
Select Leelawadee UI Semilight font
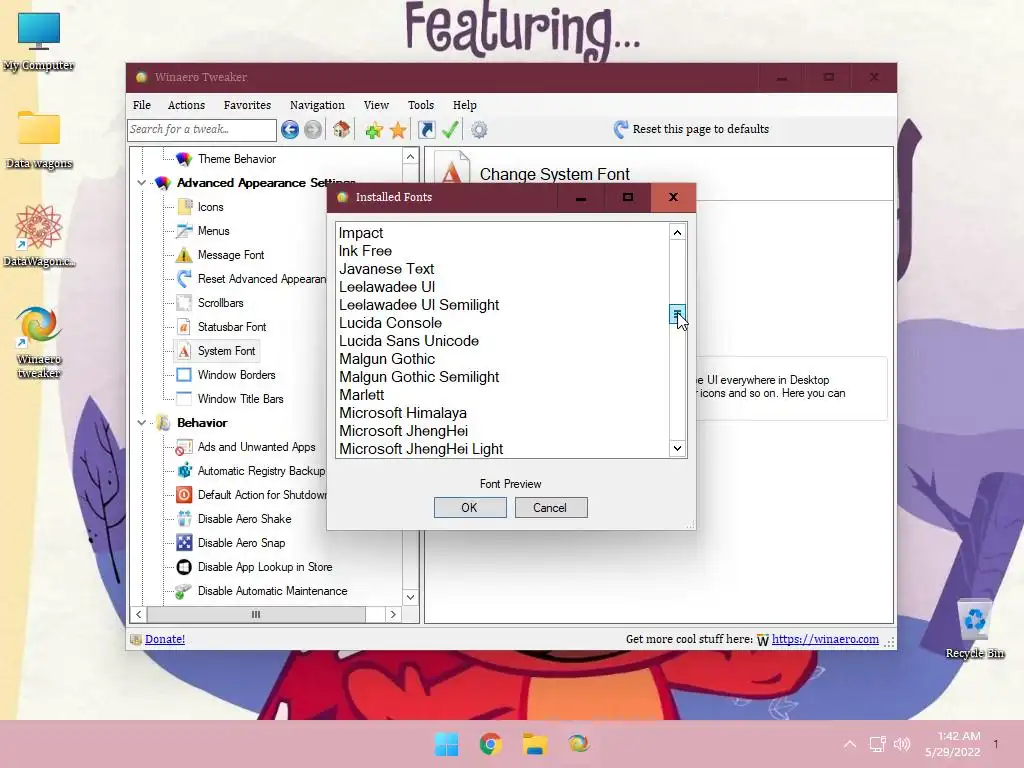point(419,305)
